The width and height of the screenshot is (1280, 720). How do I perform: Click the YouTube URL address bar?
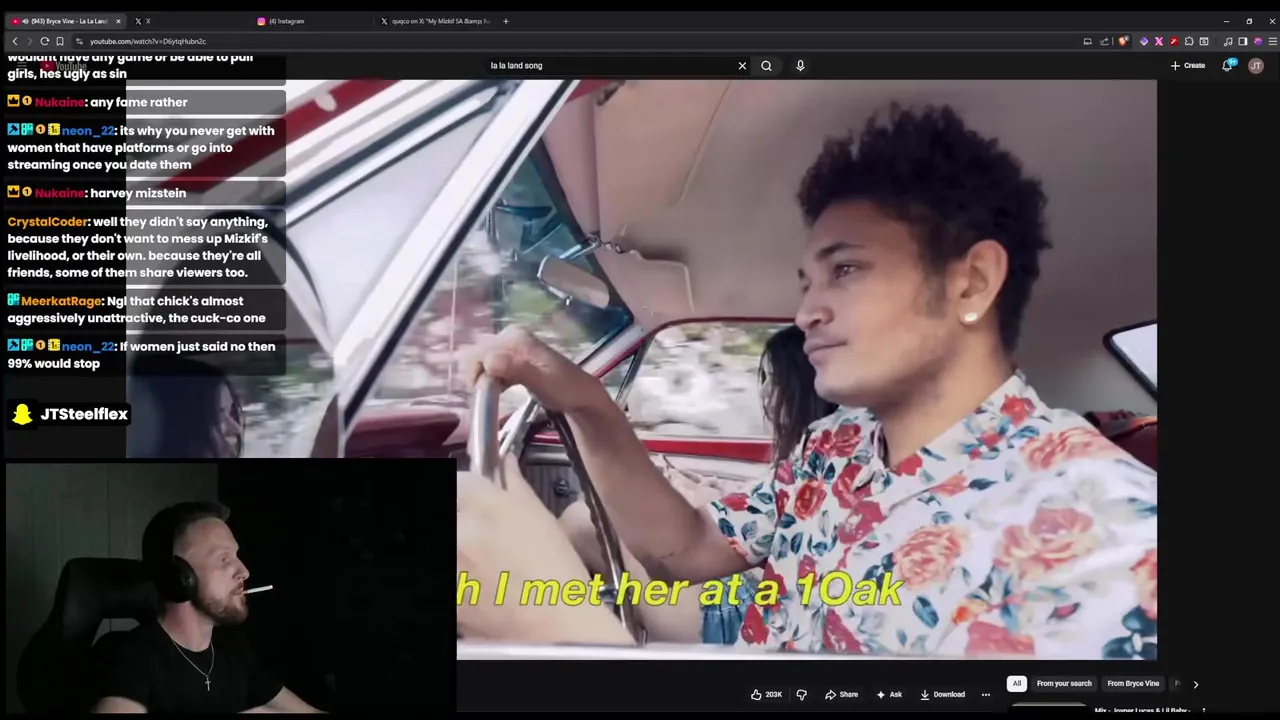point(580,41)
